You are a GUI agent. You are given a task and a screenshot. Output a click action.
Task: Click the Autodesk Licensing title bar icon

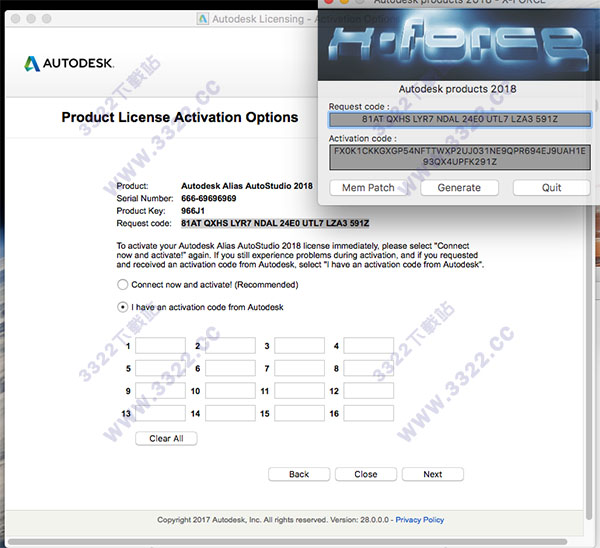(202, 19)
